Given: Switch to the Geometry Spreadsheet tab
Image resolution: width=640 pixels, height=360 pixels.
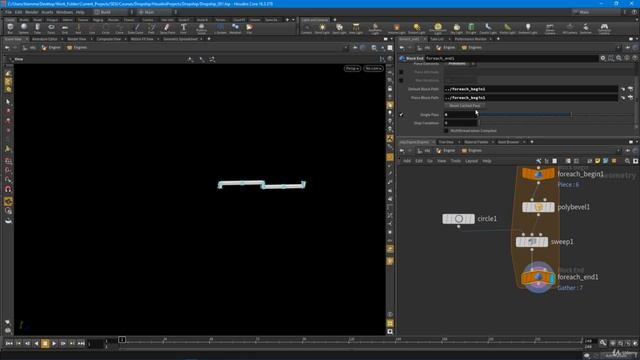Looking at the screenshot, I should click(x=180, y=39).
